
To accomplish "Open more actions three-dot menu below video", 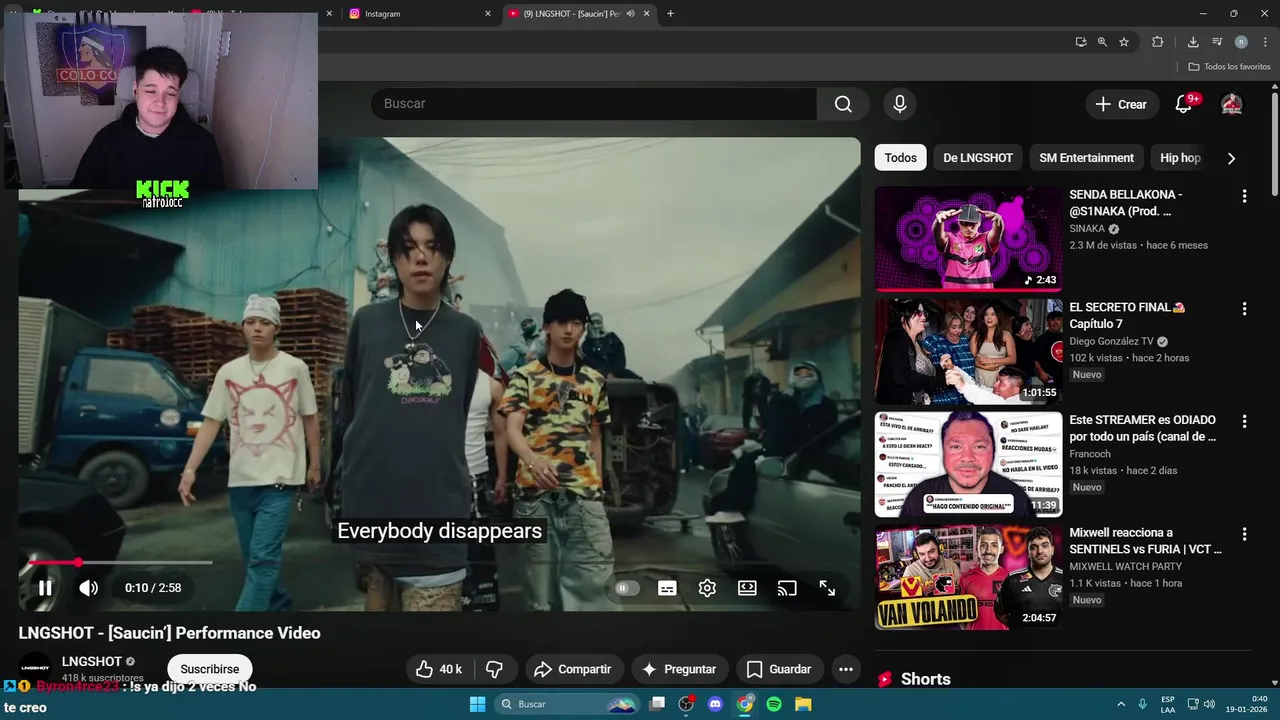I will tap(846, 669).
